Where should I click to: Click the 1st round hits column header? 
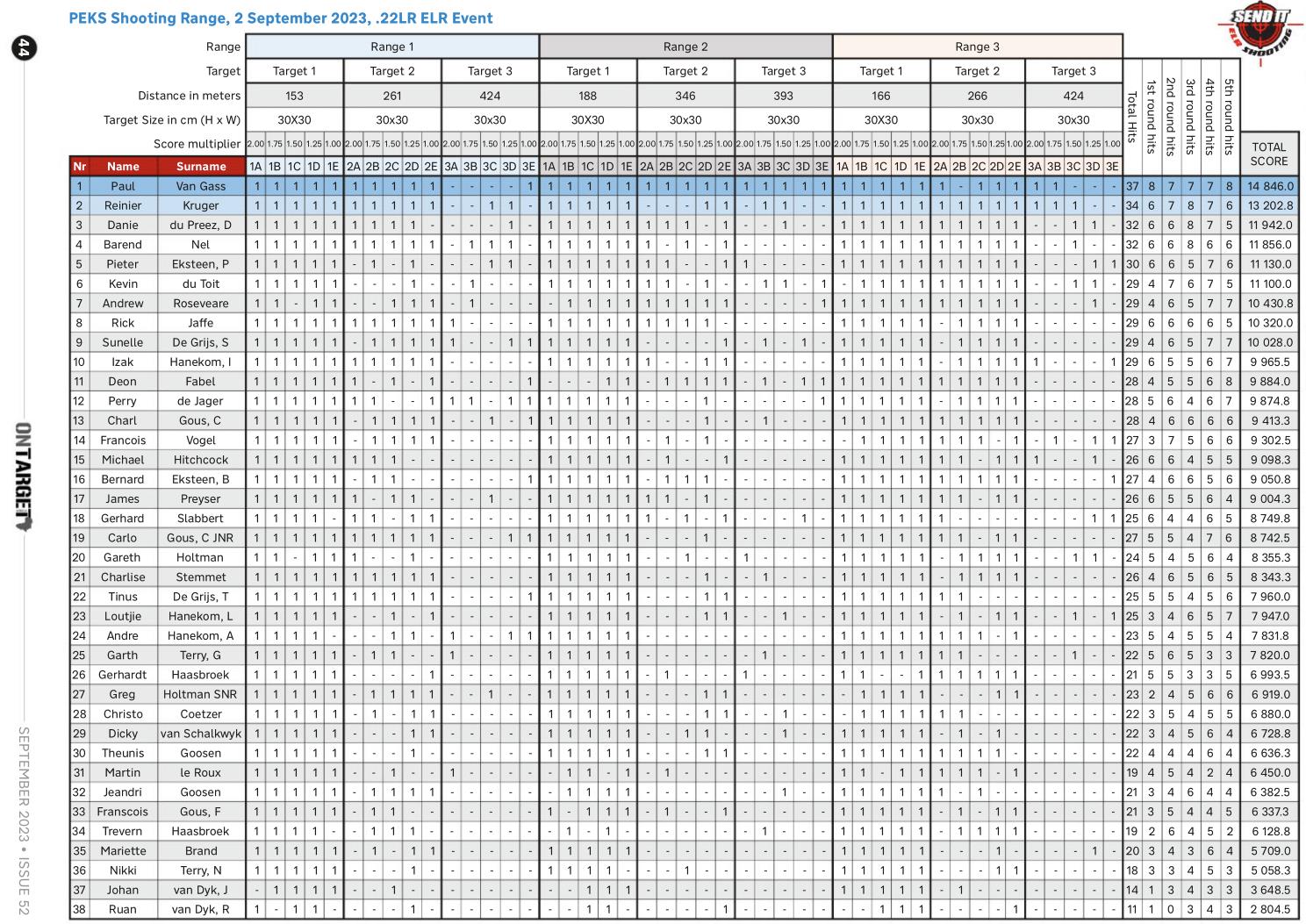[x=1152, y=116]
